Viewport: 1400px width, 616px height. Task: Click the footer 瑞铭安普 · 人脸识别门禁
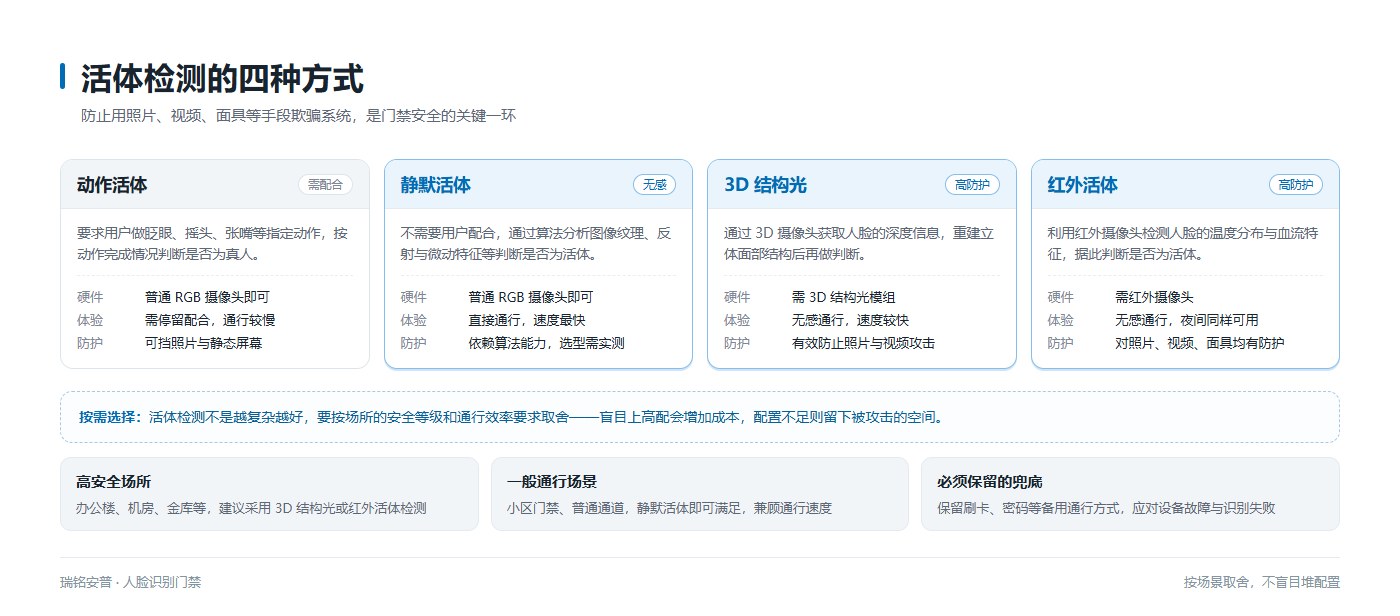click(x=131, y=582)
